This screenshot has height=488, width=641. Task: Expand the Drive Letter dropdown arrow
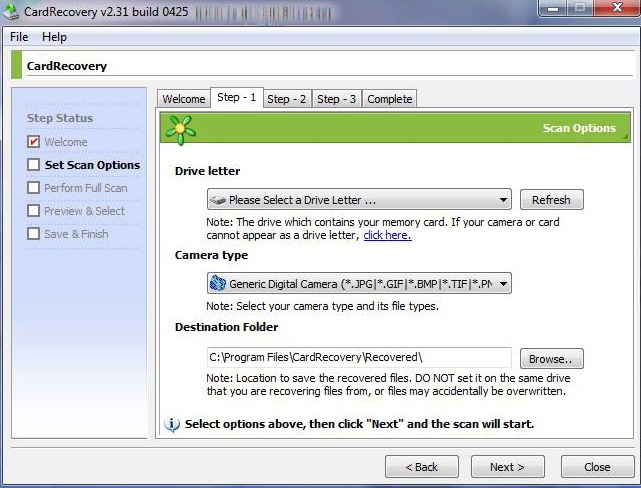tap(503, 200)
